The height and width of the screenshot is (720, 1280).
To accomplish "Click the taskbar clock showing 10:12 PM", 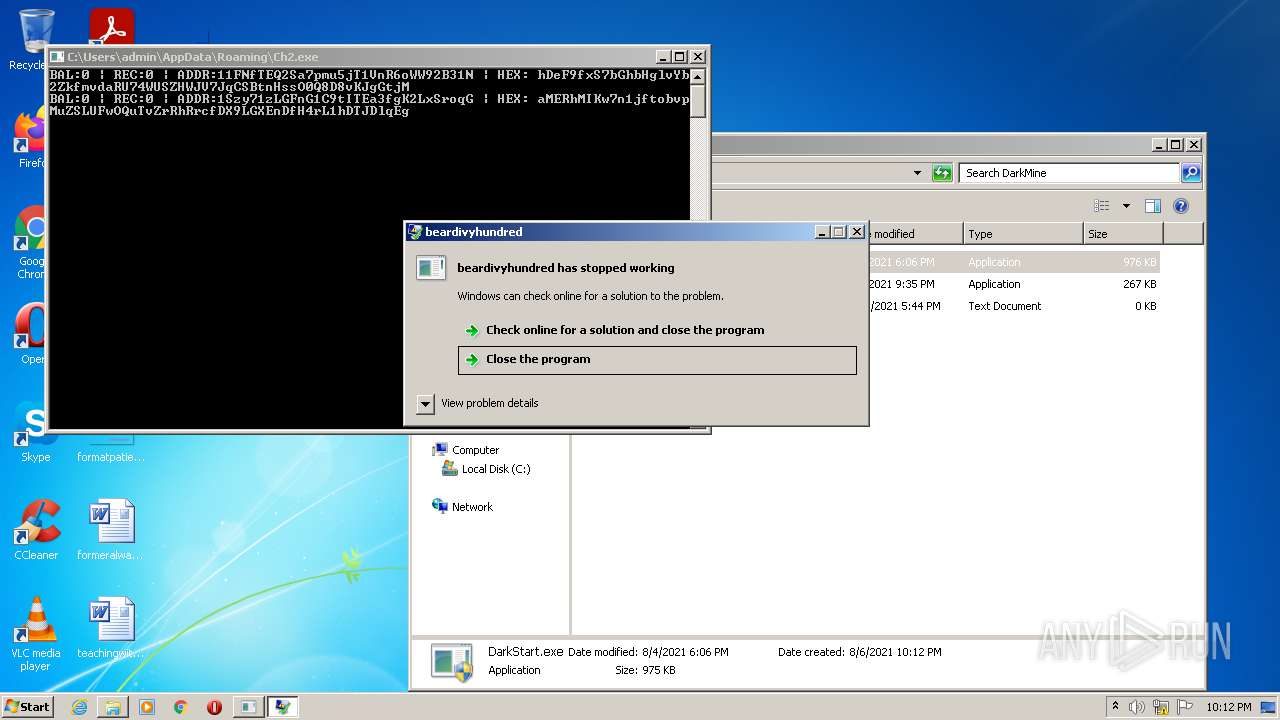I will 1228,707.
